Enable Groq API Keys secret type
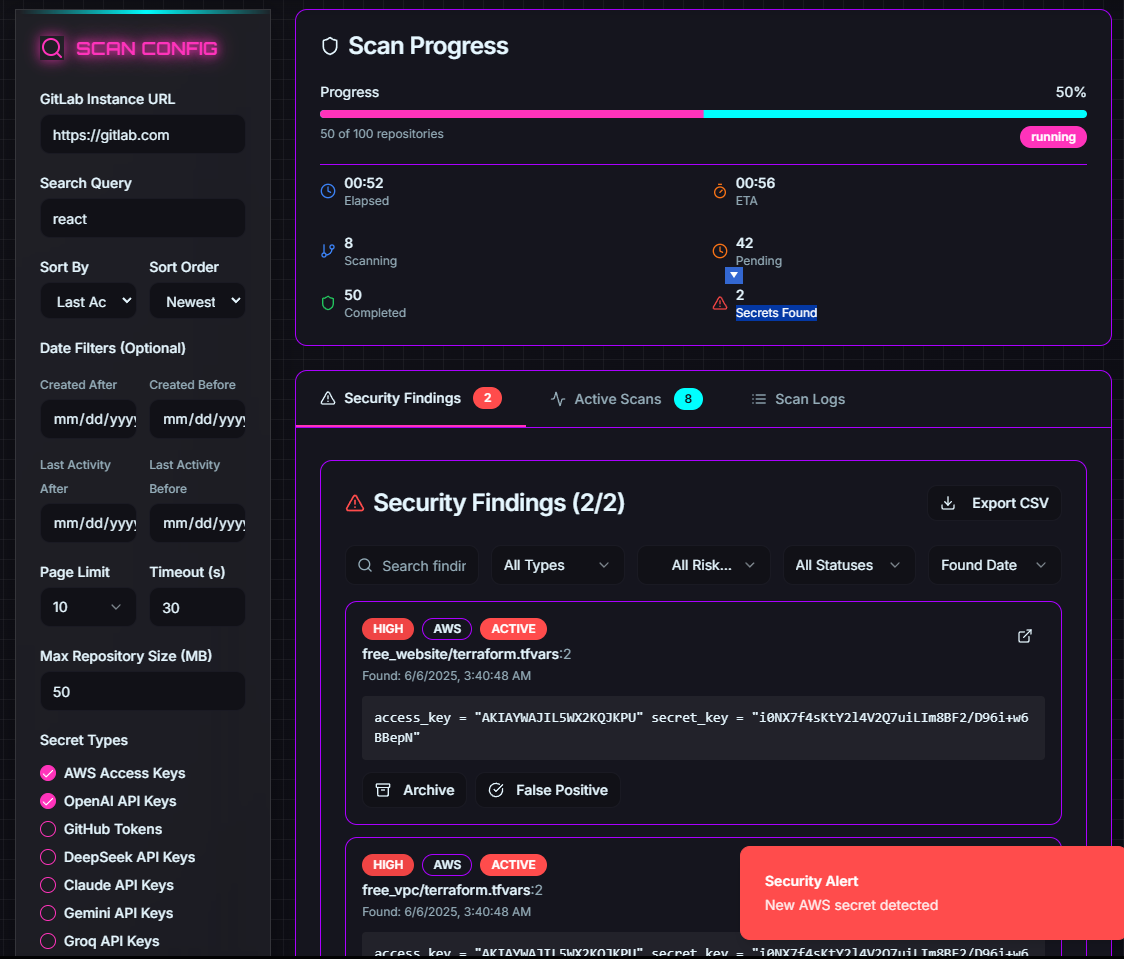1124x959 pixels. tap(48, 940)
